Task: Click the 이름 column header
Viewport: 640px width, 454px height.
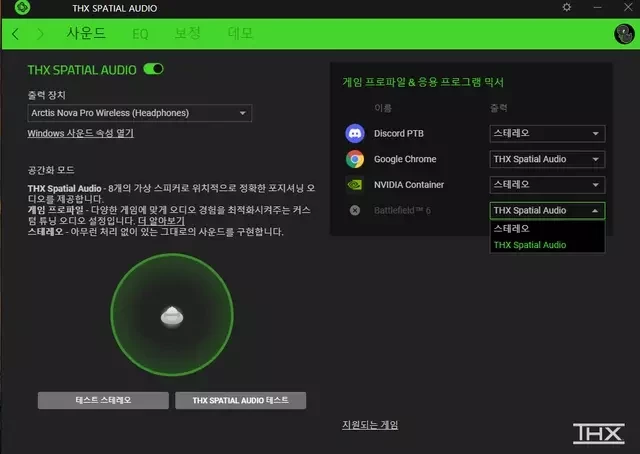Action: pos(383,108)
